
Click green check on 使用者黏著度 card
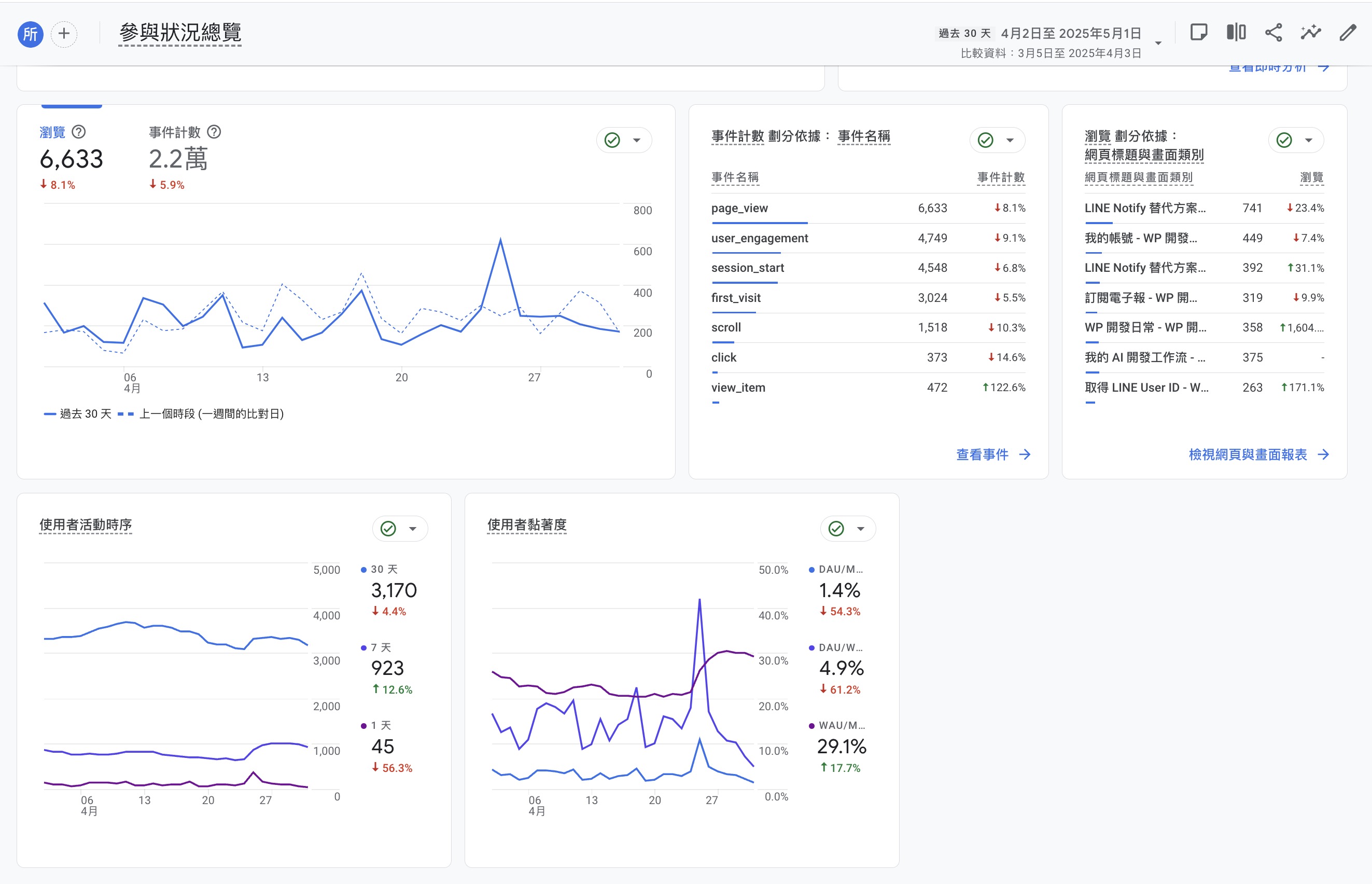coord(836,529)
